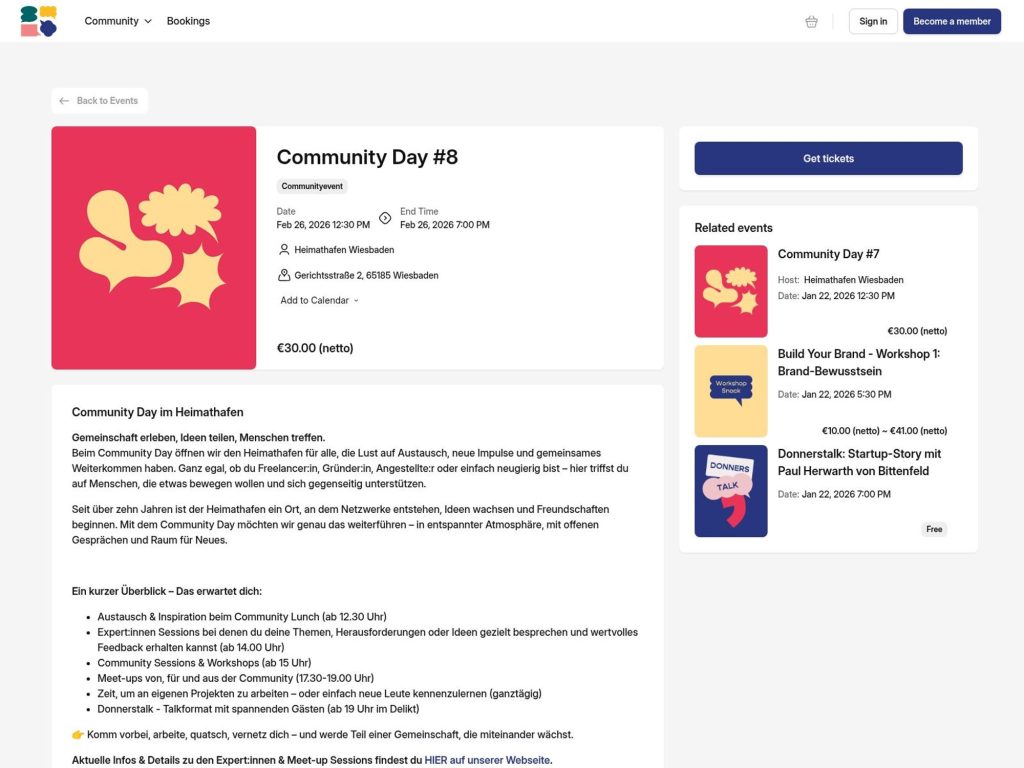Click the Get tickets button
The width and height of the screenshot is (1024, 768).
click(x=827, y=158)
